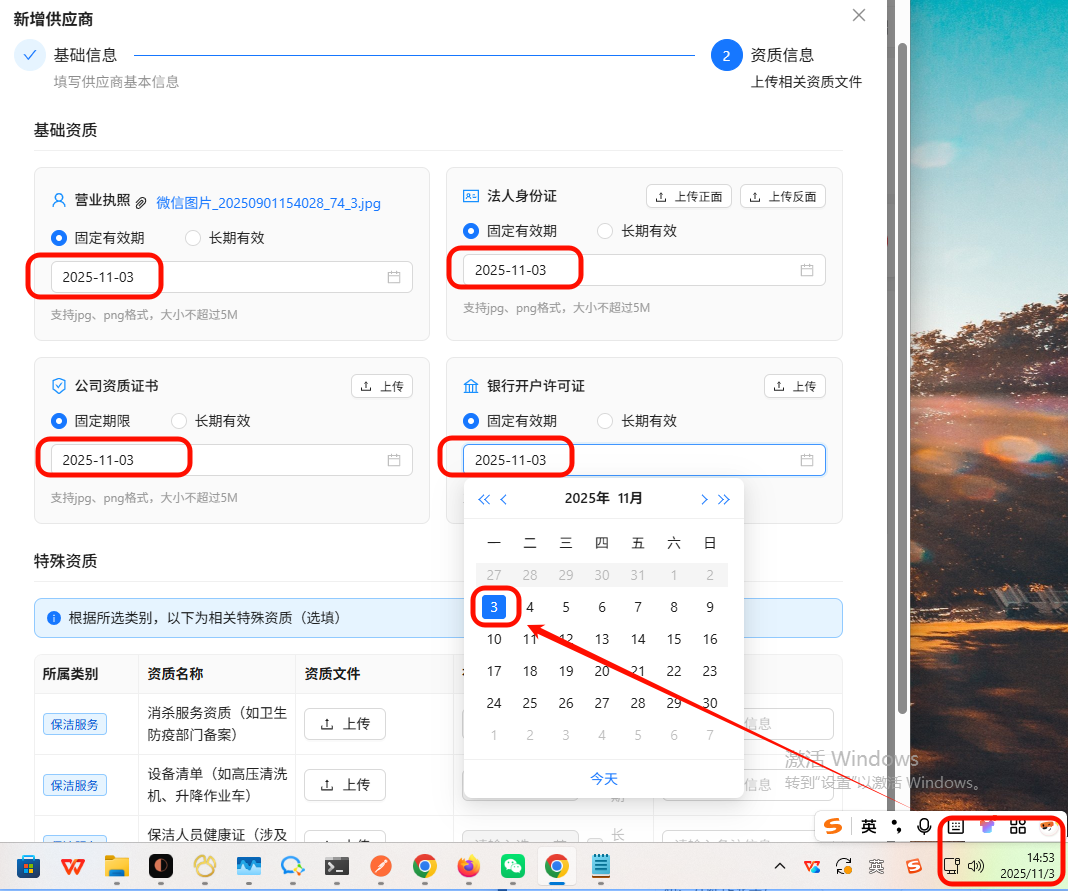Screen dimensions: 1068x891
Task: Click the calendar icon in 营业执照 date field
Action: pos(394,277)
